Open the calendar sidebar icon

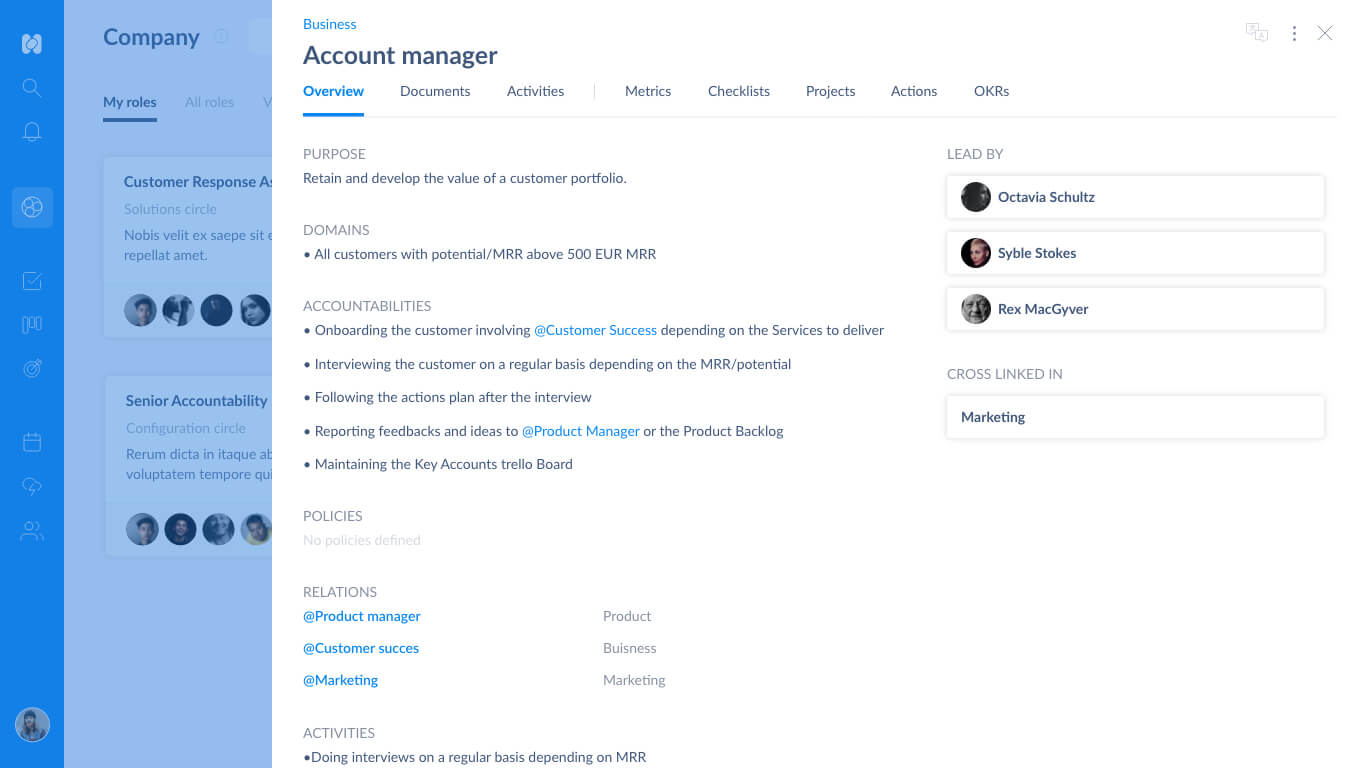(32, 442)
